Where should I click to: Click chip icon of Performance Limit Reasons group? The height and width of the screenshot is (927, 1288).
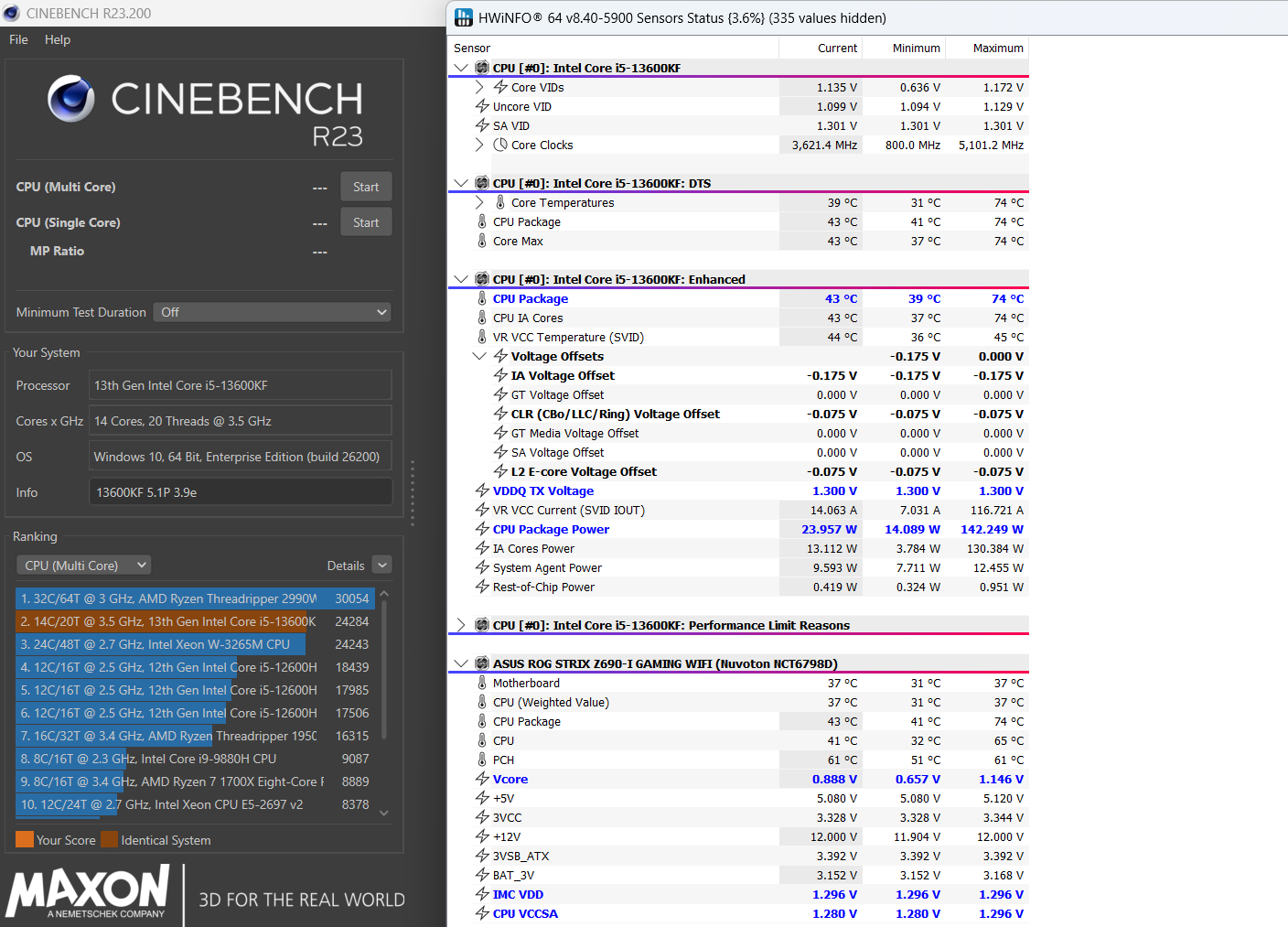(482, 625)
